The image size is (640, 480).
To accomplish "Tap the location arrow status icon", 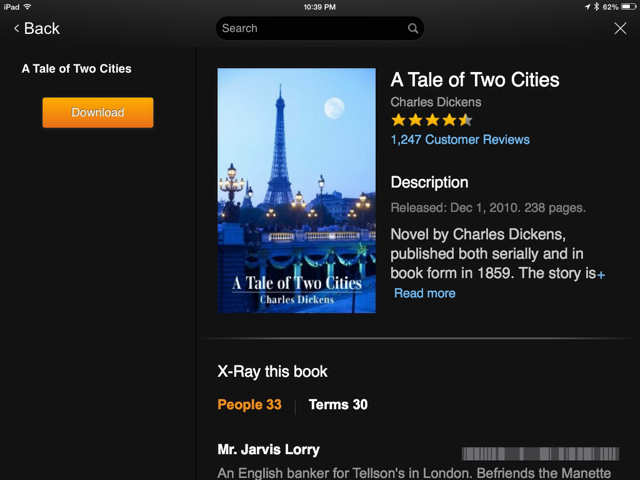I will tap(587, 7).
